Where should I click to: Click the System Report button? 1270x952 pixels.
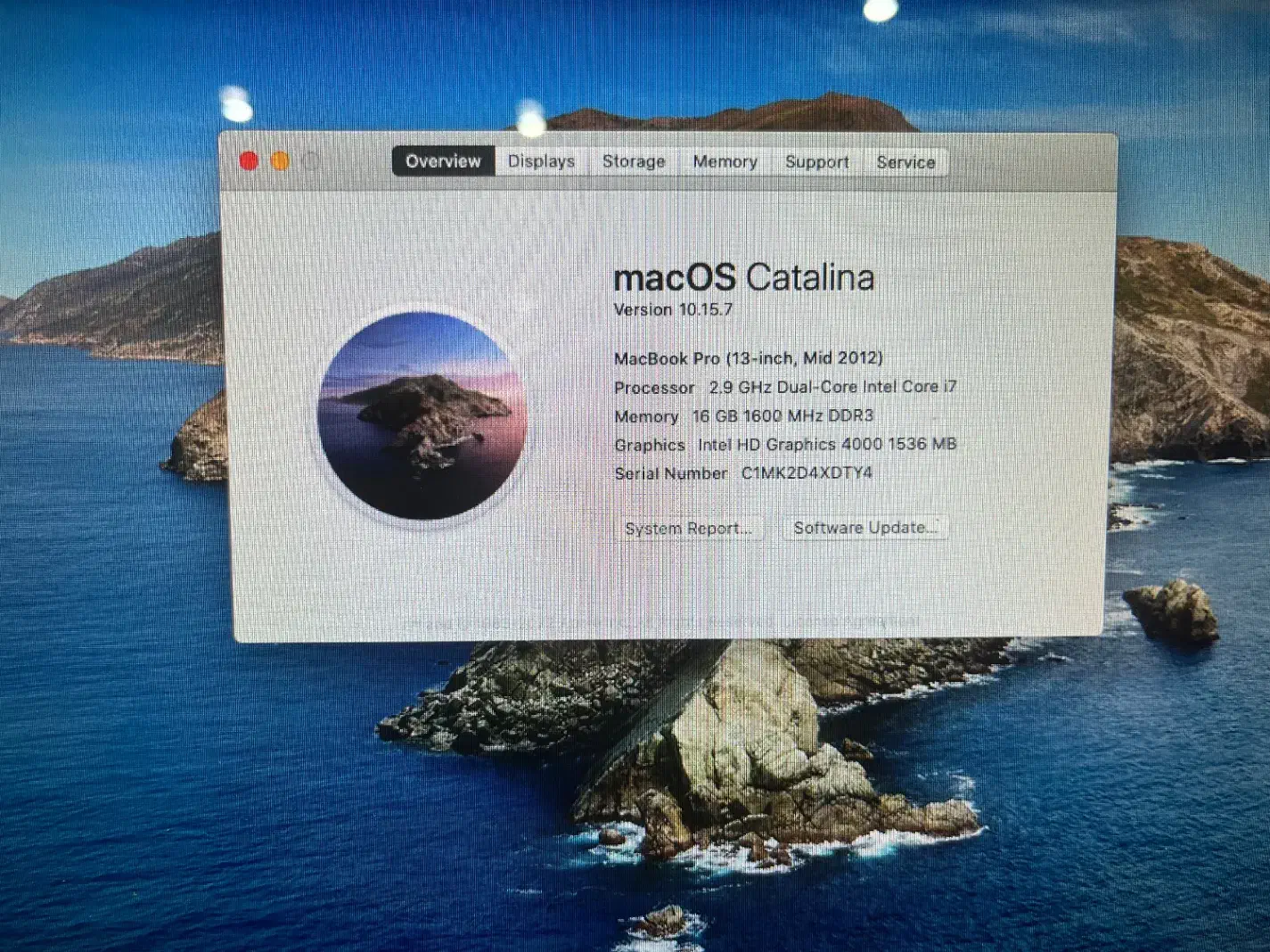pos(688,529)
